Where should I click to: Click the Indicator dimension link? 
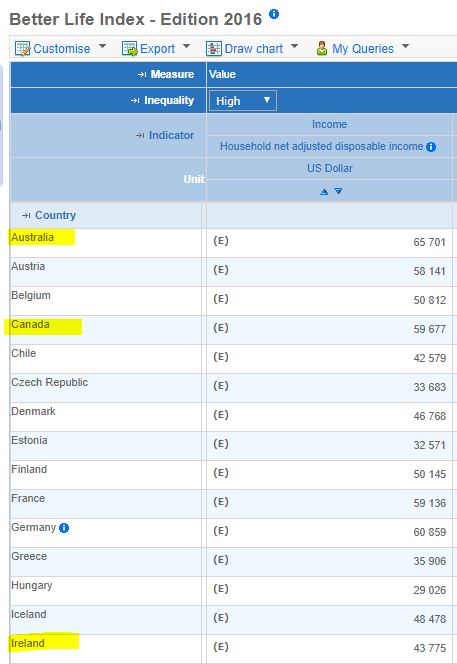tap(171, 135)
